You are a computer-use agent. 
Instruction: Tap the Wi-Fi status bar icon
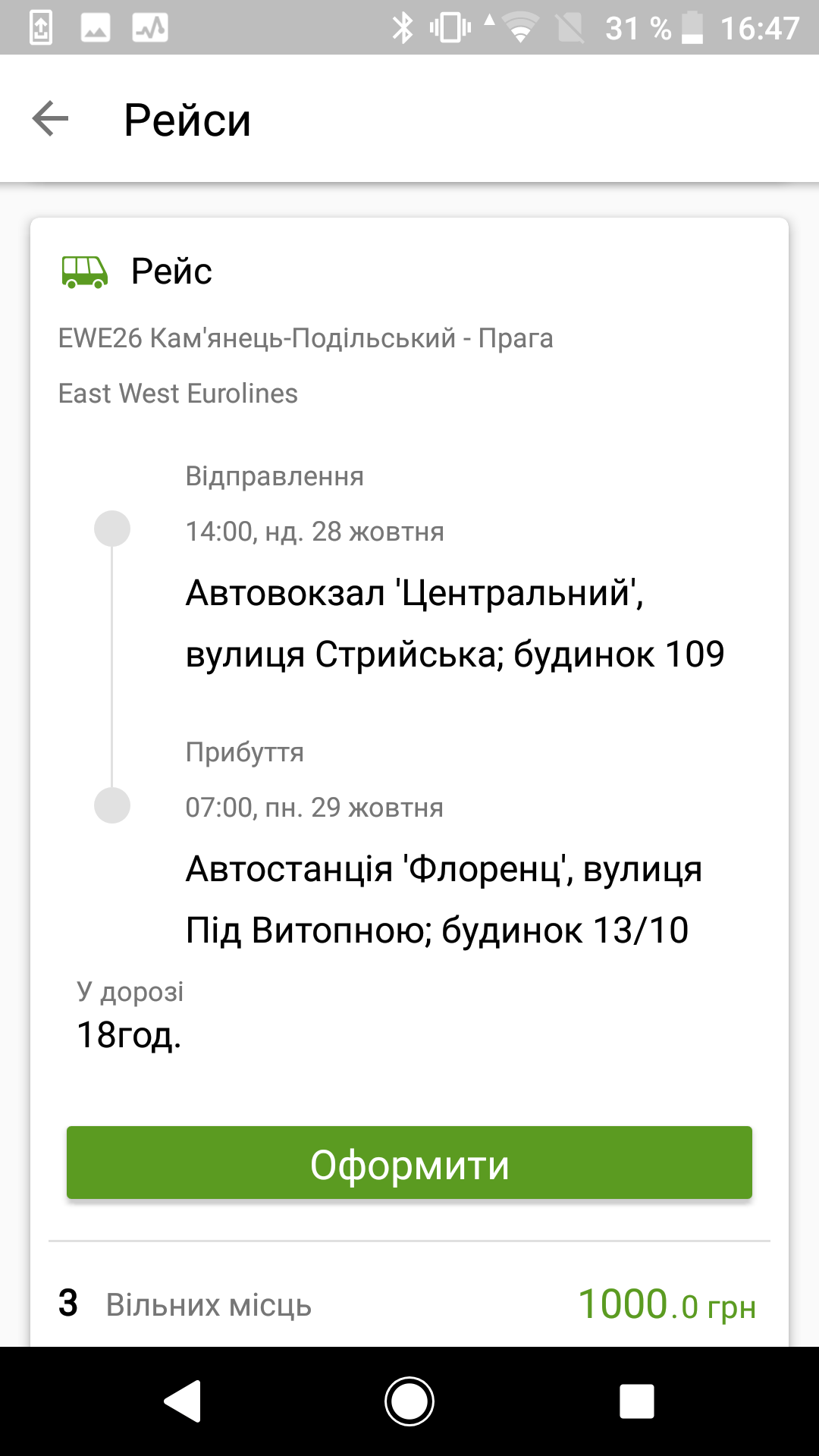(520, 28)
